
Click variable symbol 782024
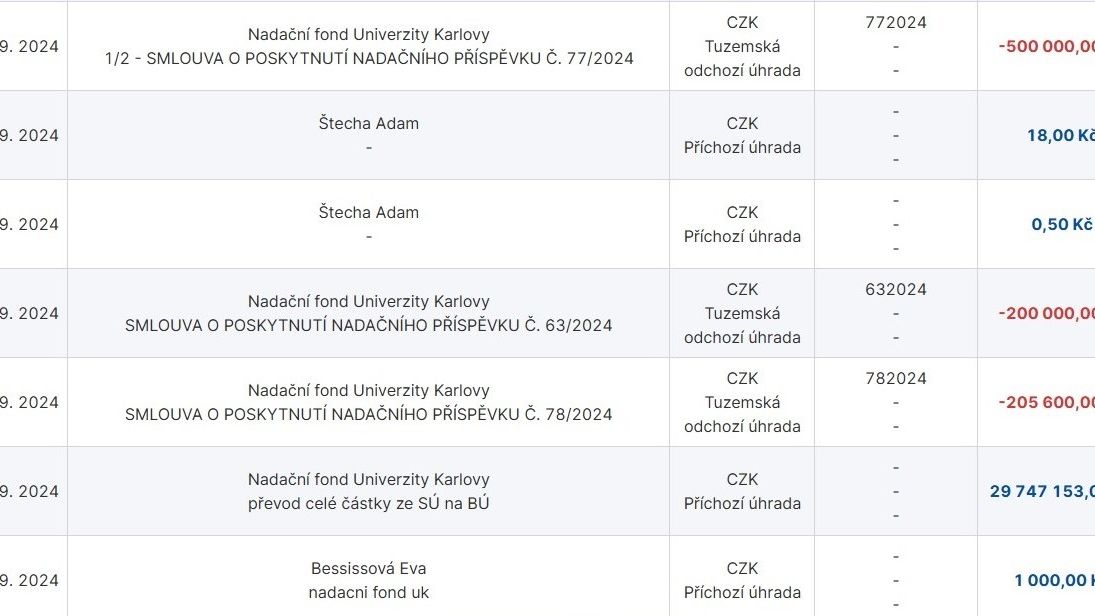[896, 379]
